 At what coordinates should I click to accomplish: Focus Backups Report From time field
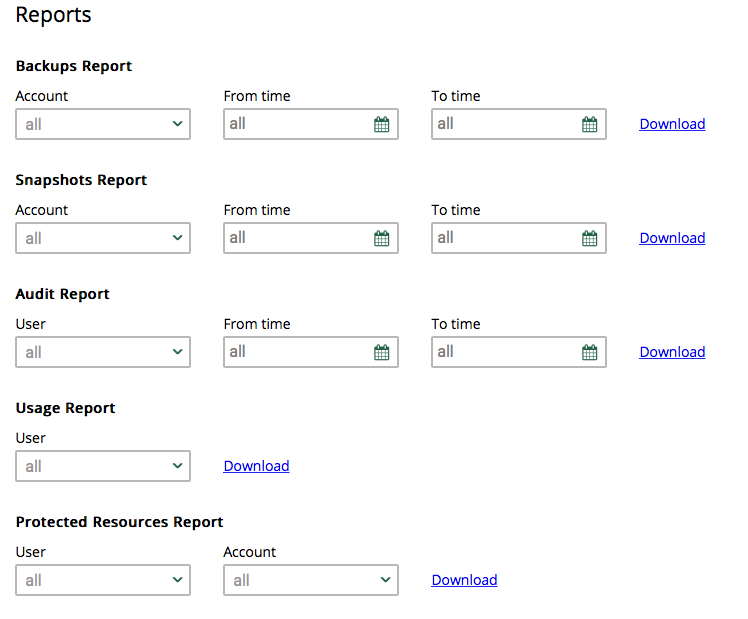311,124
